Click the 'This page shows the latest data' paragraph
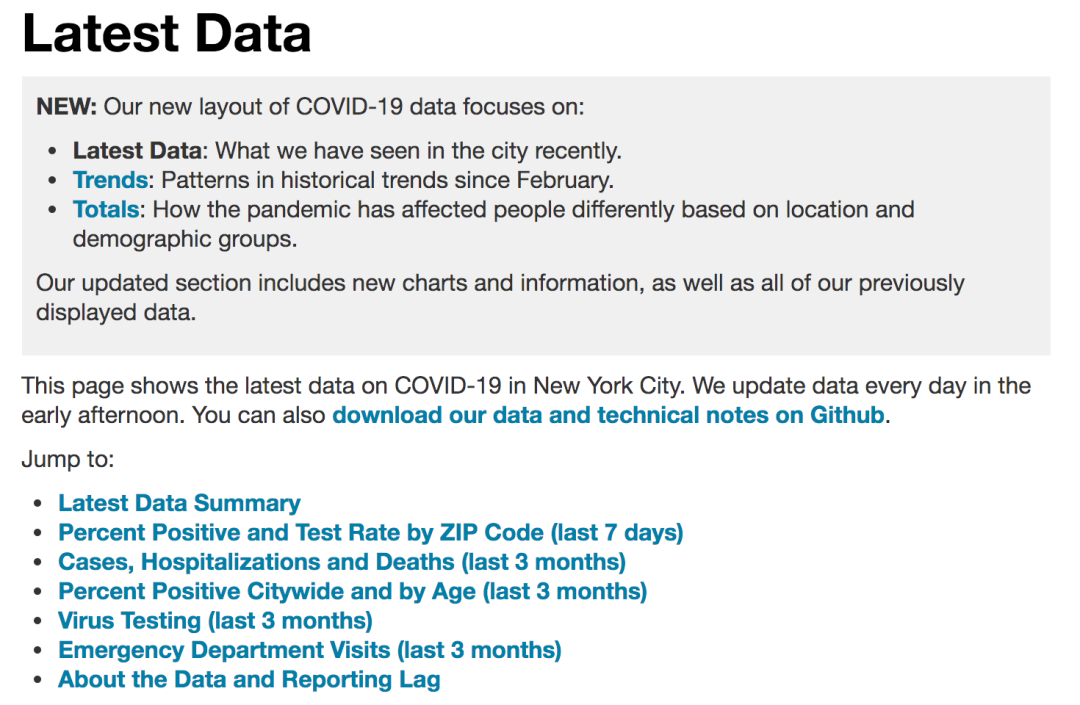Image resolution: width=1080 pixels, height=705 pixels. (x=526, y=401)
